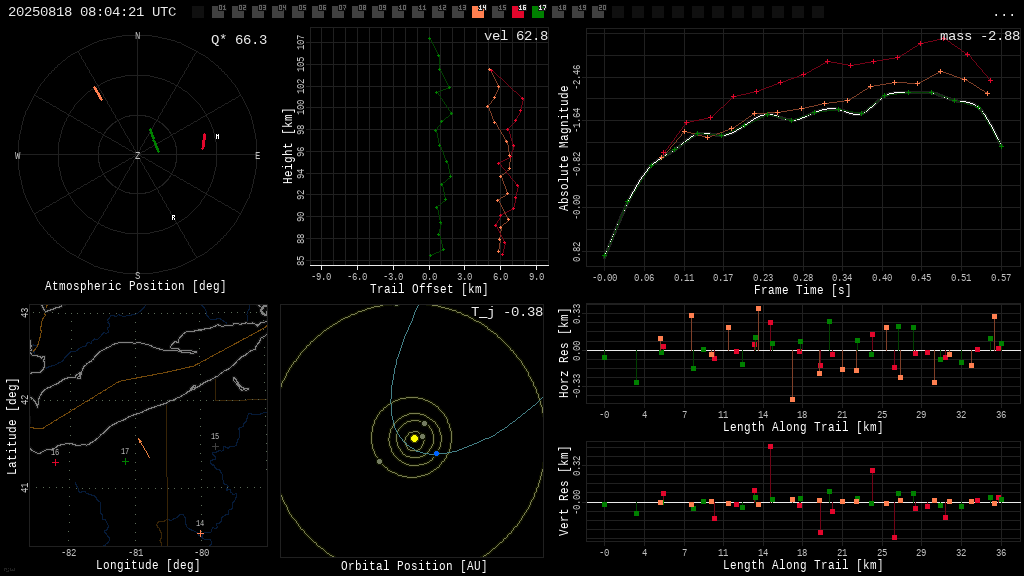Viewport: 1024px width, 576px height.
Task: Click the mass -2.88 readout
Action: coord(980,36)
